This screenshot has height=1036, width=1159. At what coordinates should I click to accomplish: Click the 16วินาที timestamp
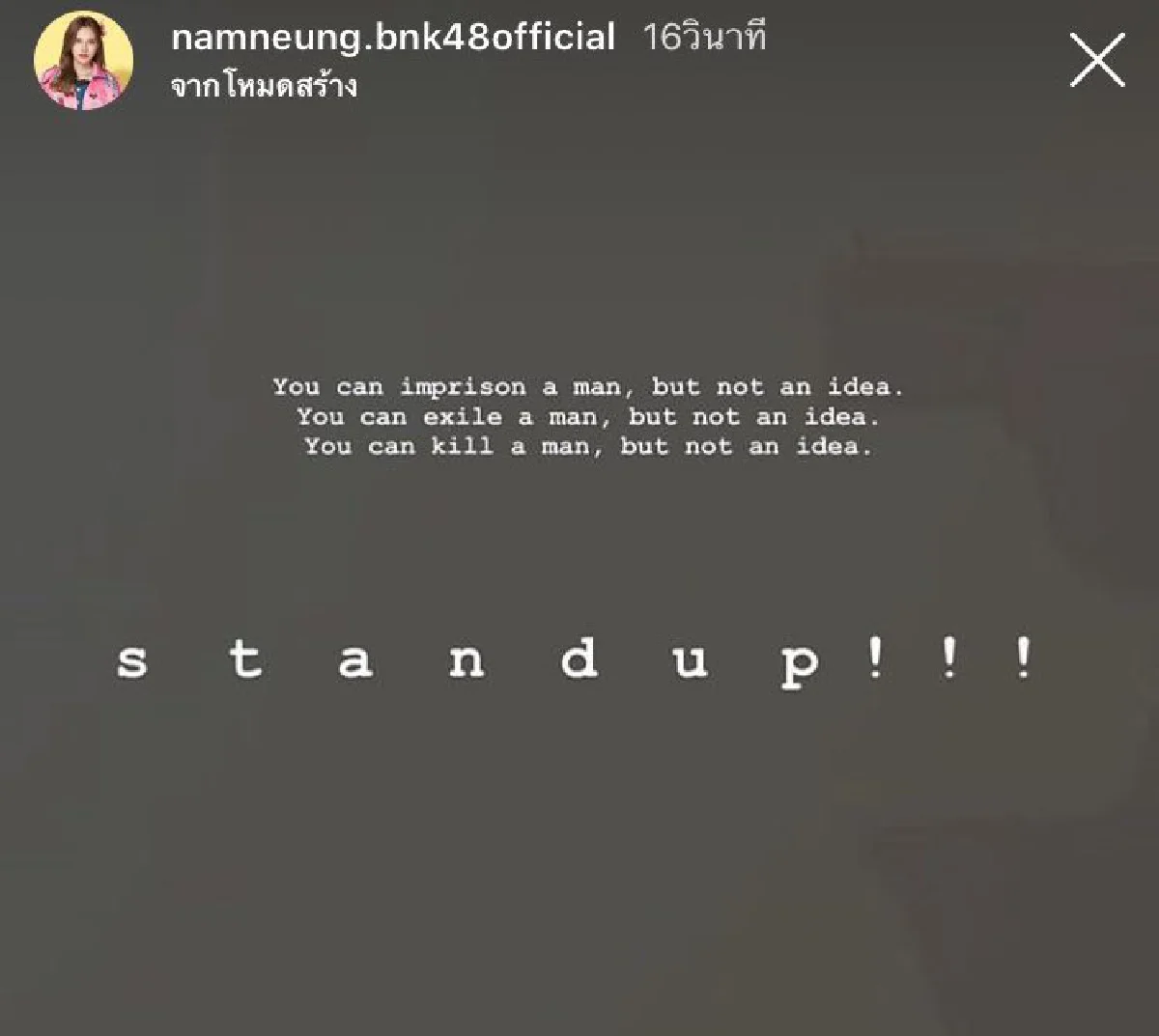[704, 38]
